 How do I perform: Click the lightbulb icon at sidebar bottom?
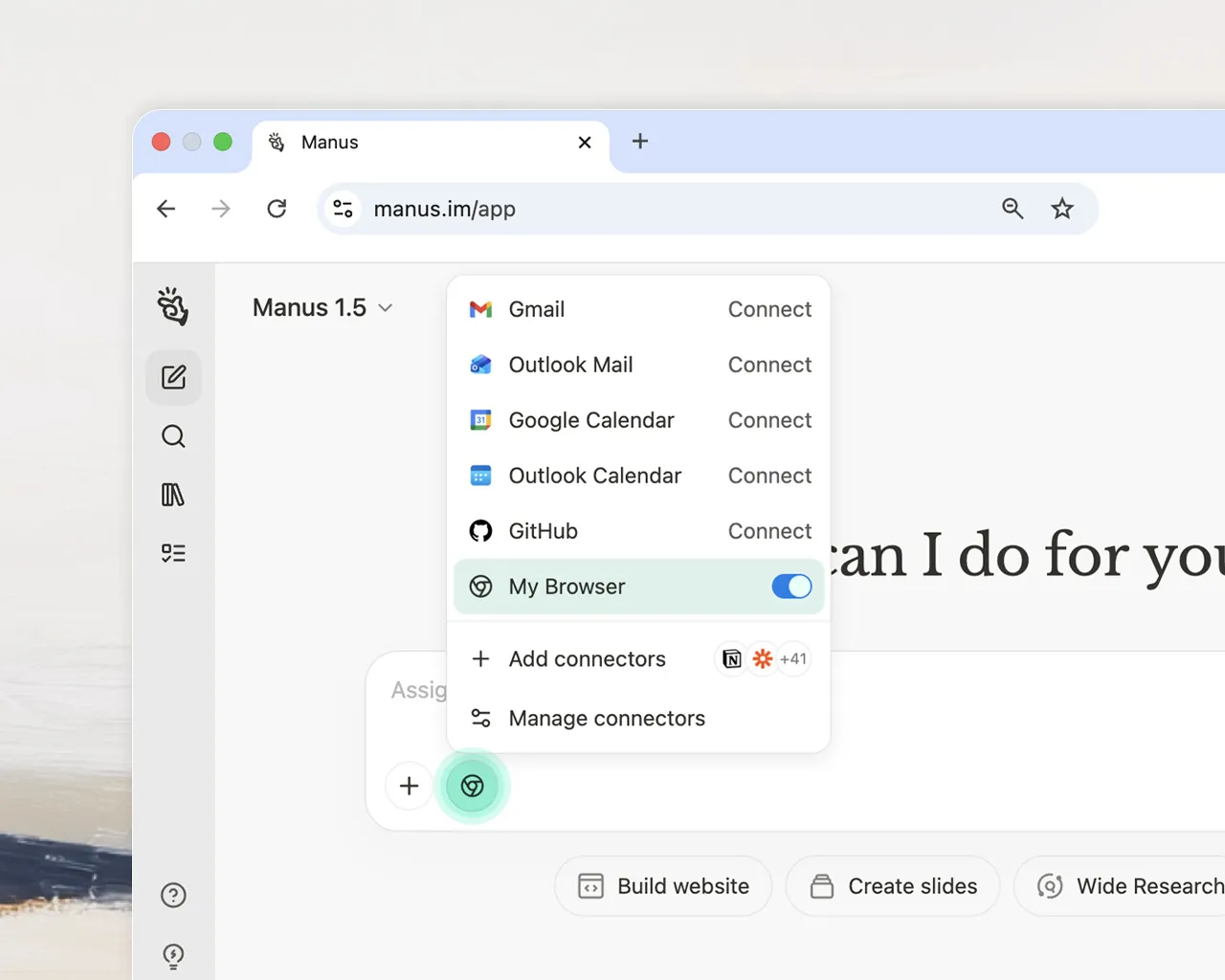click(x=173, y=955)
